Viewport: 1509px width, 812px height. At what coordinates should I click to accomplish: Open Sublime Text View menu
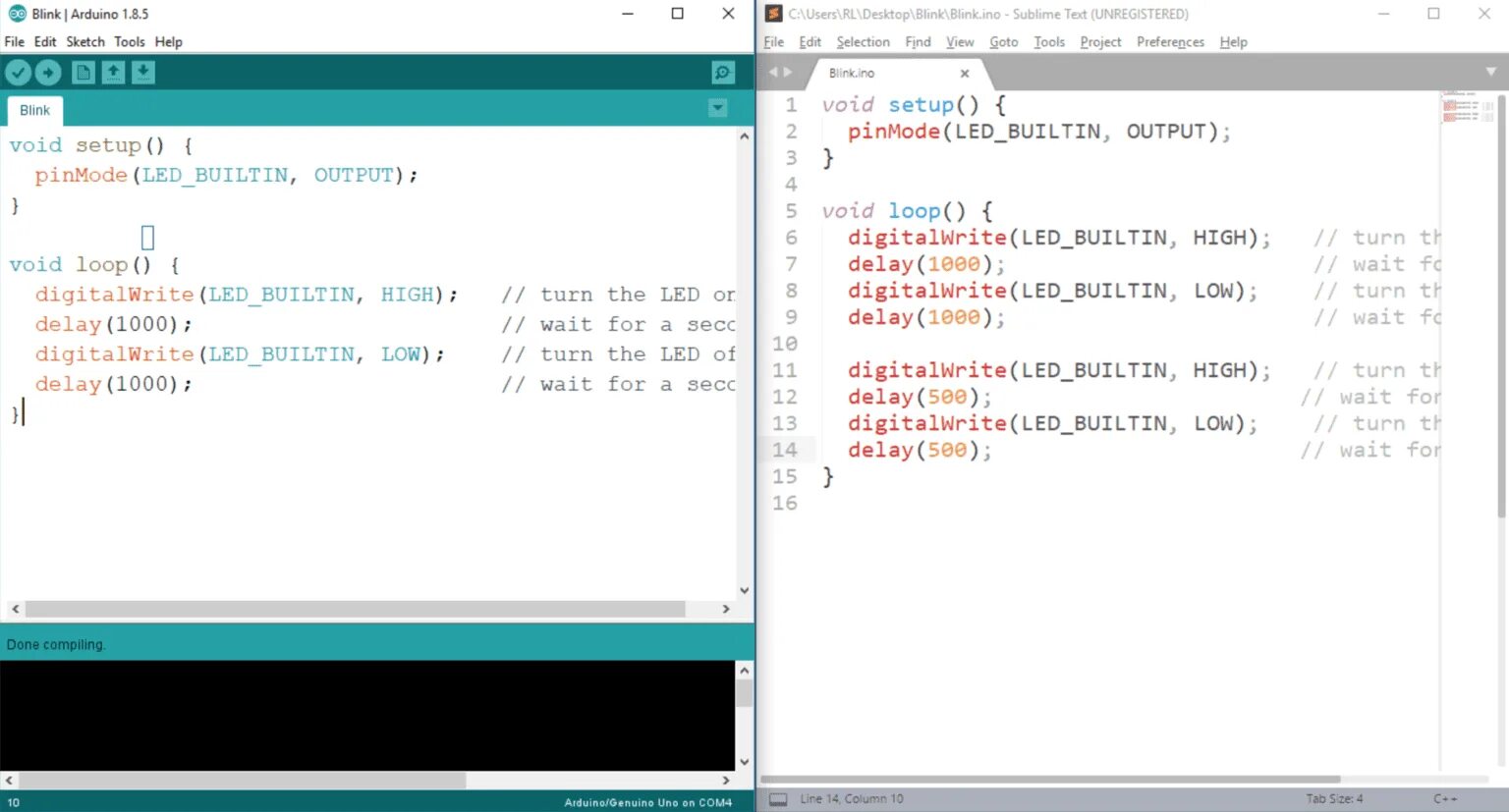(x=960, y=42)
